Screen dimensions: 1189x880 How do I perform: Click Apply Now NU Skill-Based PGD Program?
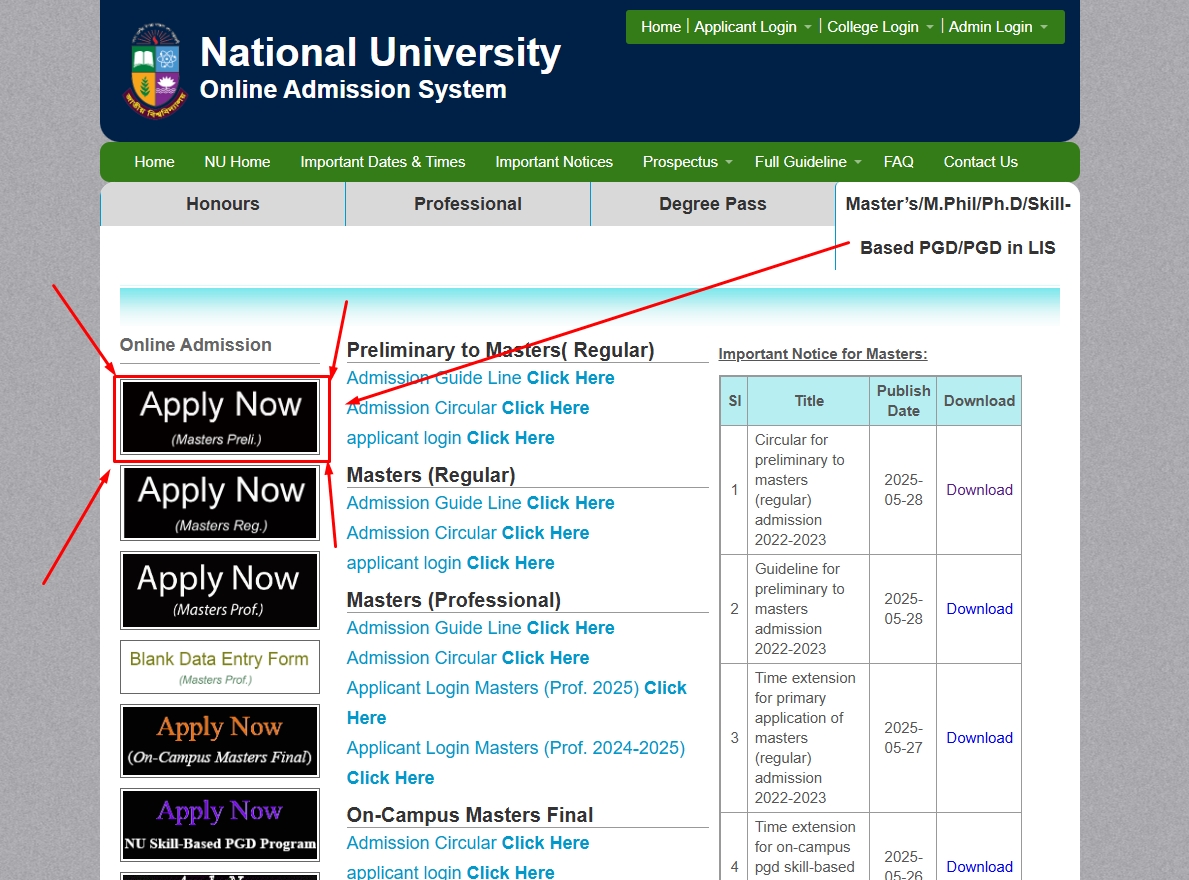click(x=220, y=825)
